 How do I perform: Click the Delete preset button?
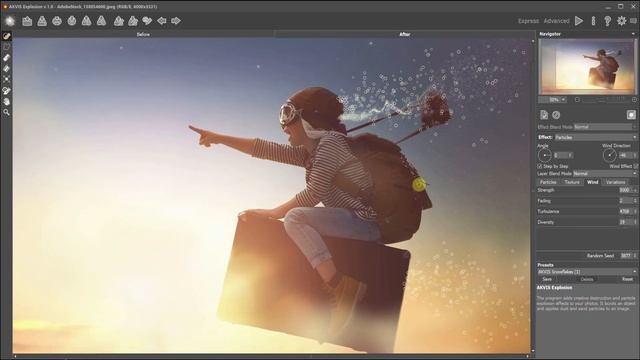(587, 280)
